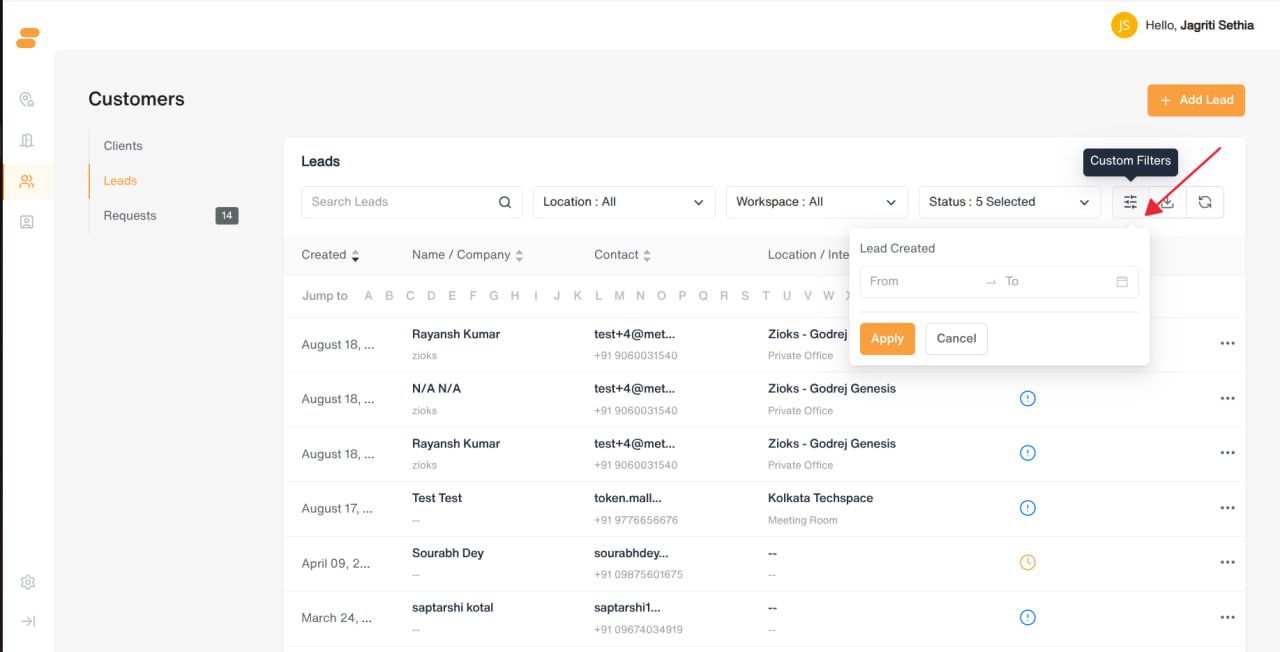
Task: Click the search magnifier icon
Action: point(505,202)
